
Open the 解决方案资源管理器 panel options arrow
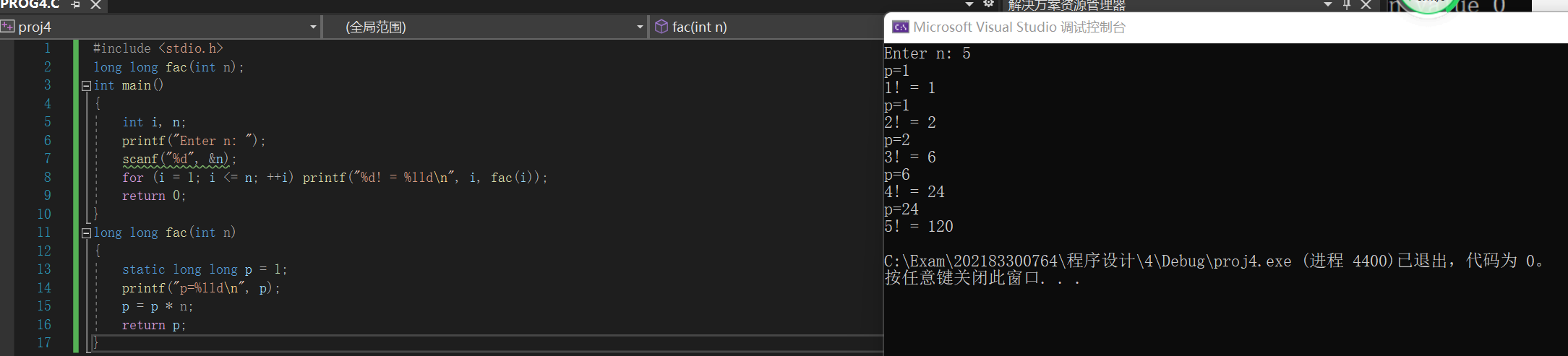click(x=1328, y=4)
